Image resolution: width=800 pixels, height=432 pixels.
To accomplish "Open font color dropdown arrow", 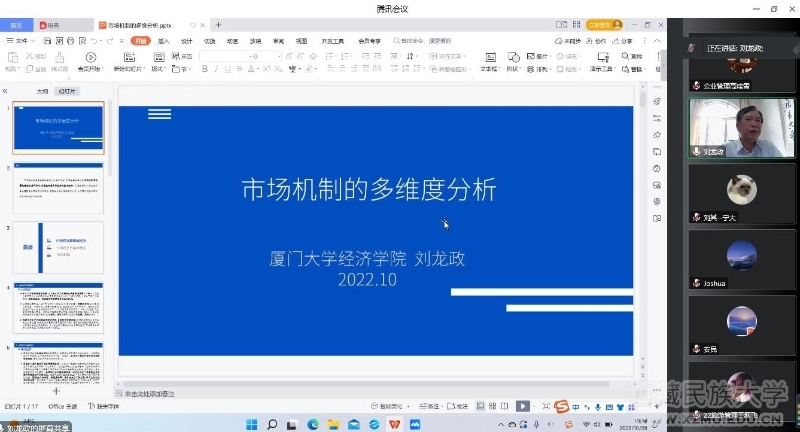I will click(258, 69).
